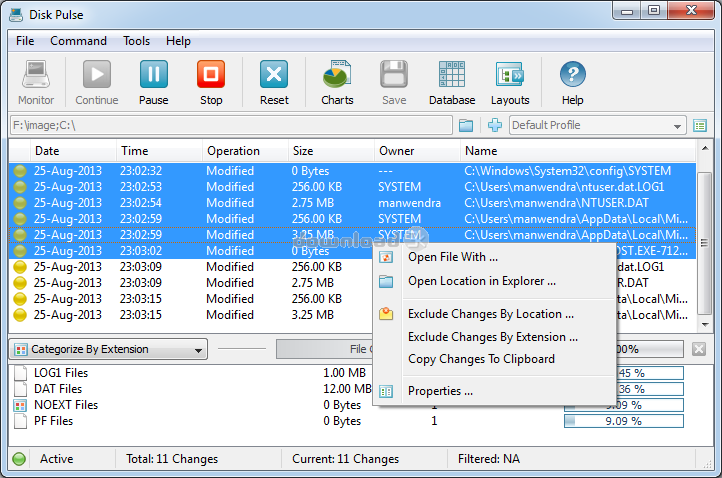Click the Monitor toolbar icon
722x478 pixels.
[x=36, y=74]
